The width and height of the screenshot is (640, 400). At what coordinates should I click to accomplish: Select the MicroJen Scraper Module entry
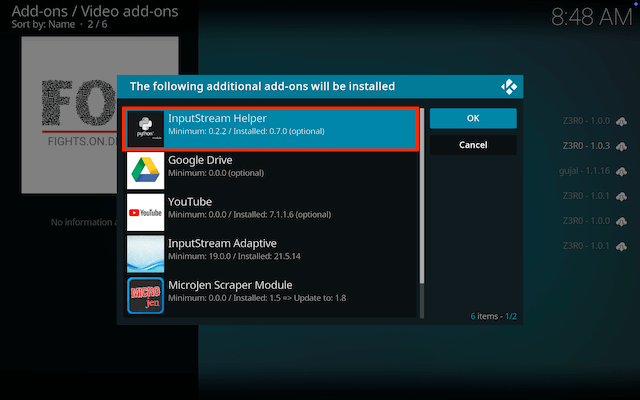(271, 296)
